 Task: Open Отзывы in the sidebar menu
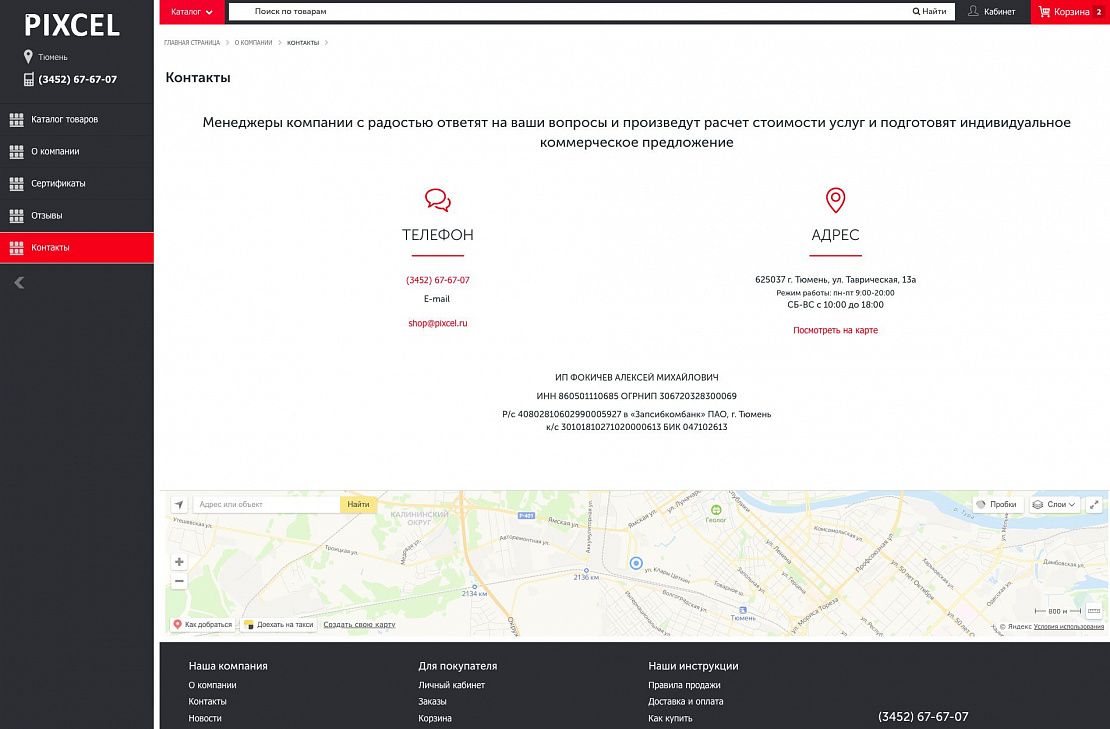(x=47, y=215)
